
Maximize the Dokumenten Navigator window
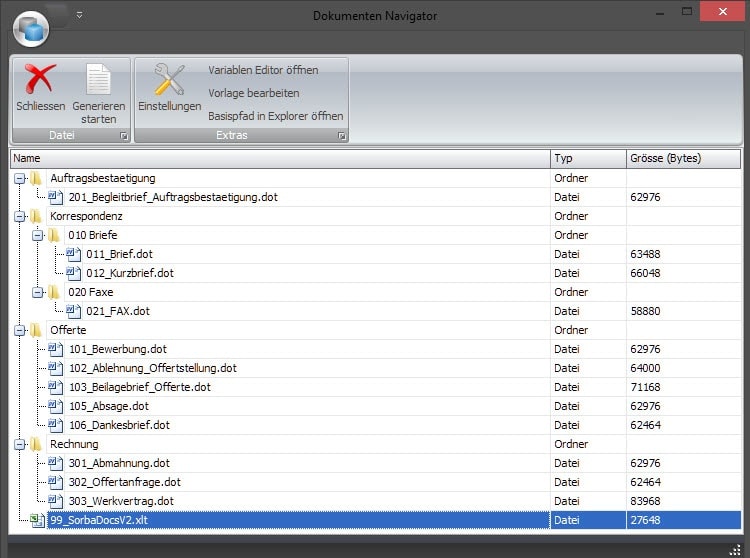pyautogui.click(x=687, y=11)
